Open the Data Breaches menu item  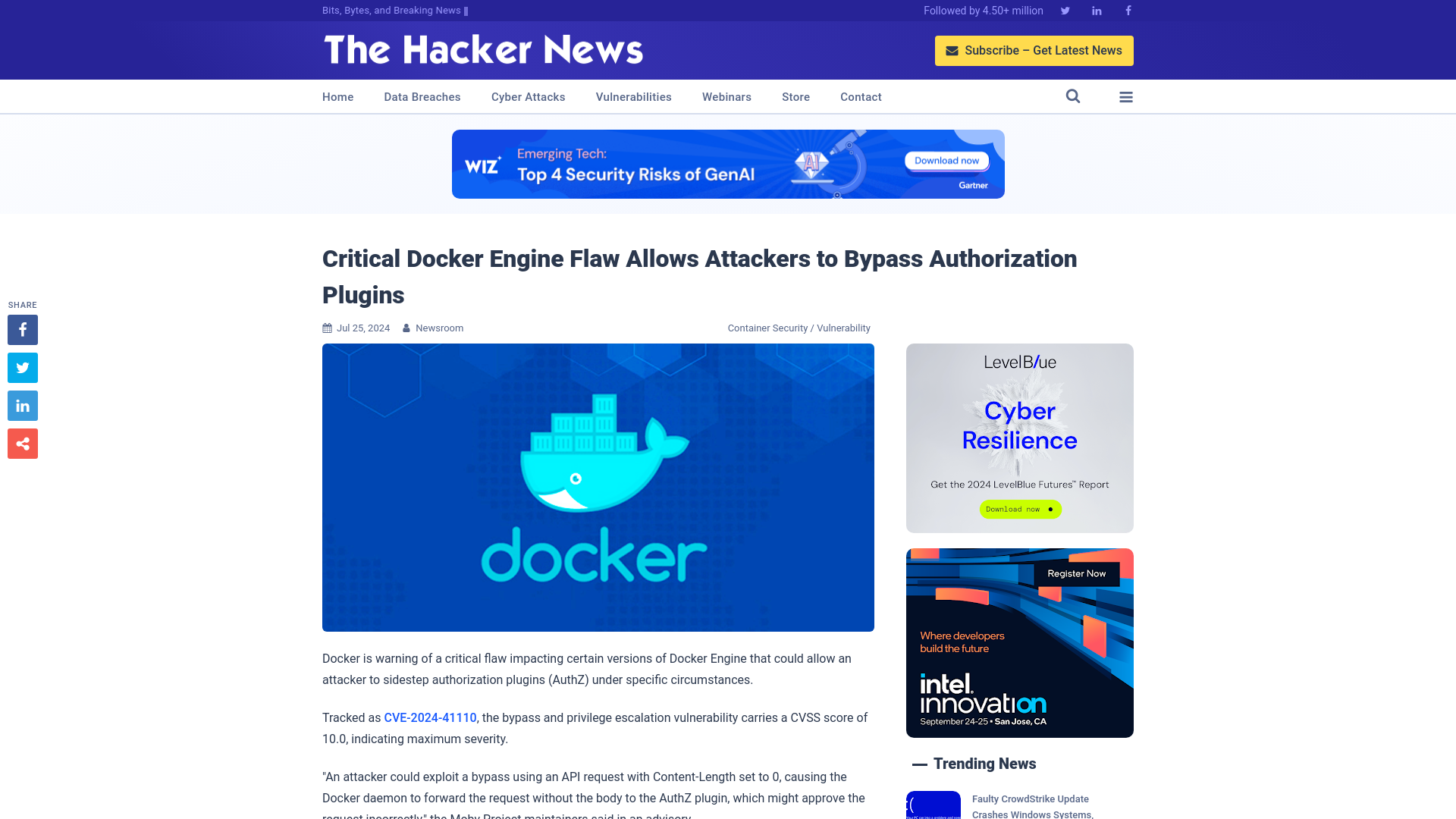coord(422,97)
